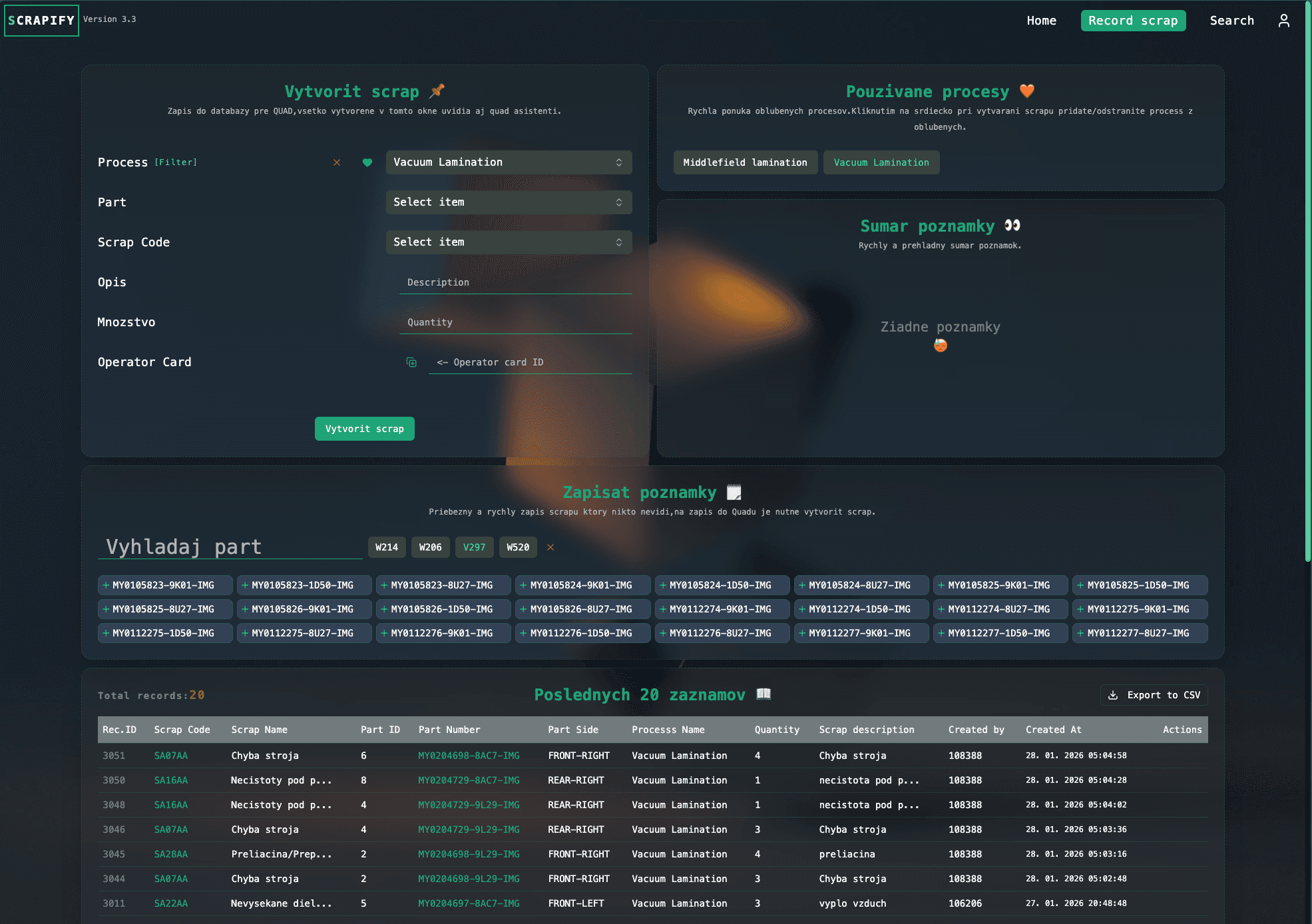Screen dimensions: 1312x924
Task: Expand the Scrap Code dropdown
Action: pyautogui.click(x=509, y=242)
